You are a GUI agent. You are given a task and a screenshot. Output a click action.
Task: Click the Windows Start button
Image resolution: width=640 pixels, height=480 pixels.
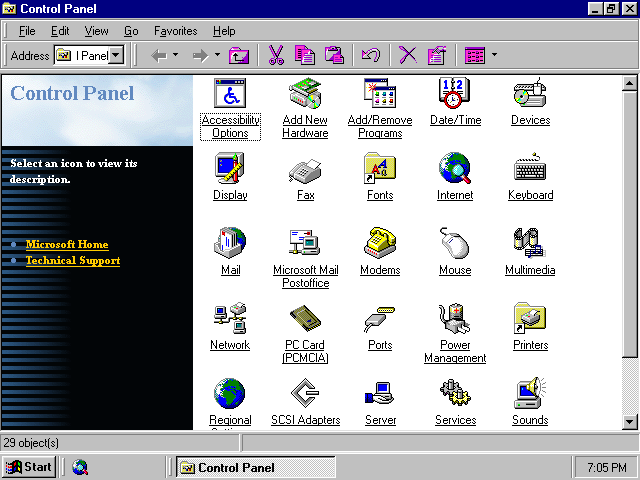(29, 467)
